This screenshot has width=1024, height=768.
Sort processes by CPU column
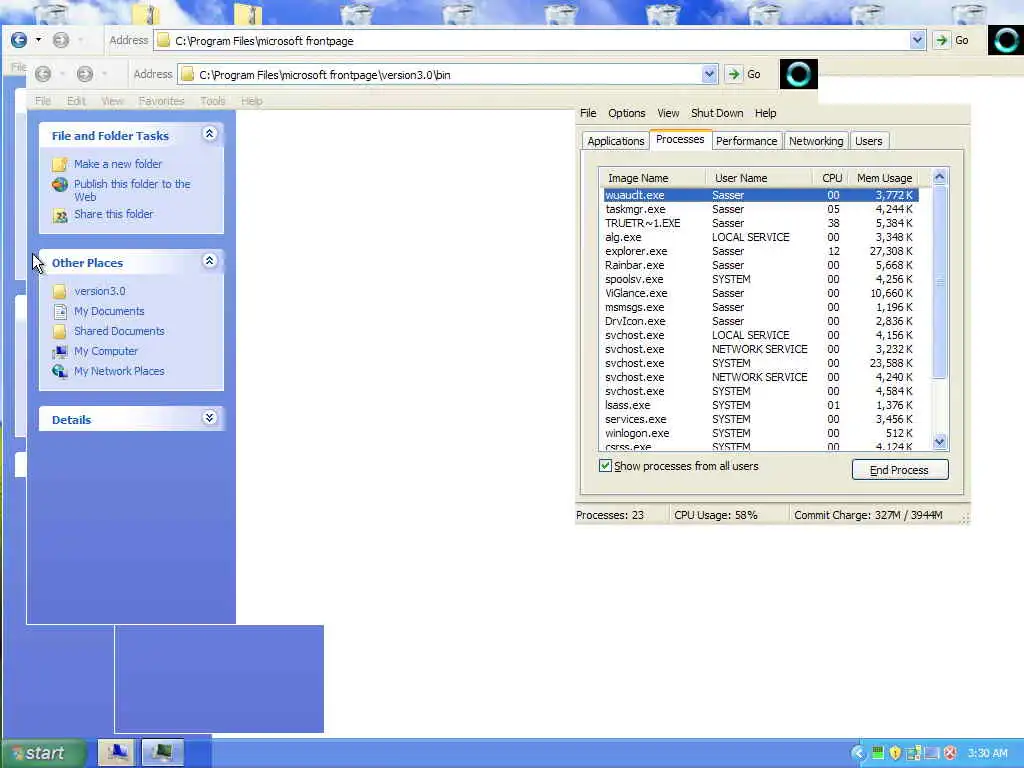(x=831, y=178)
